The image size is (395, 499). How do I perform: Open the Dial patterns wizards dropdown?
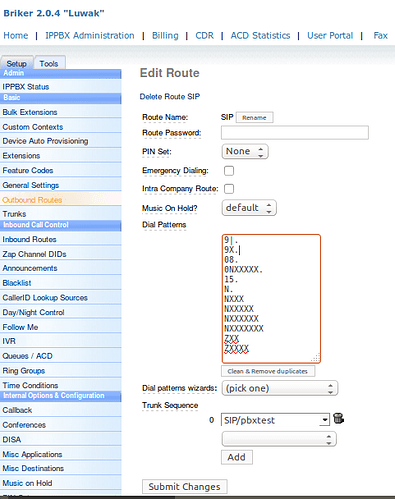(x=280, y=388)
